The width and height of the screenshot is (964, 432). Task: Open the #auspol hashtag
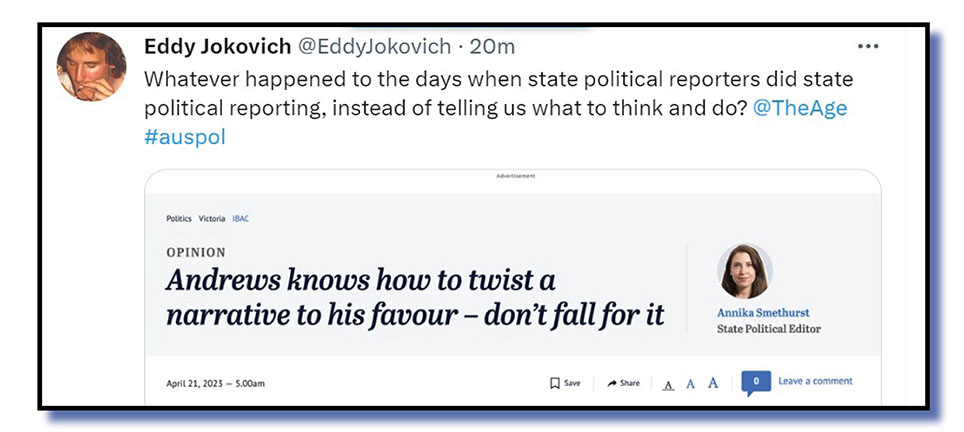pos(185,137)
